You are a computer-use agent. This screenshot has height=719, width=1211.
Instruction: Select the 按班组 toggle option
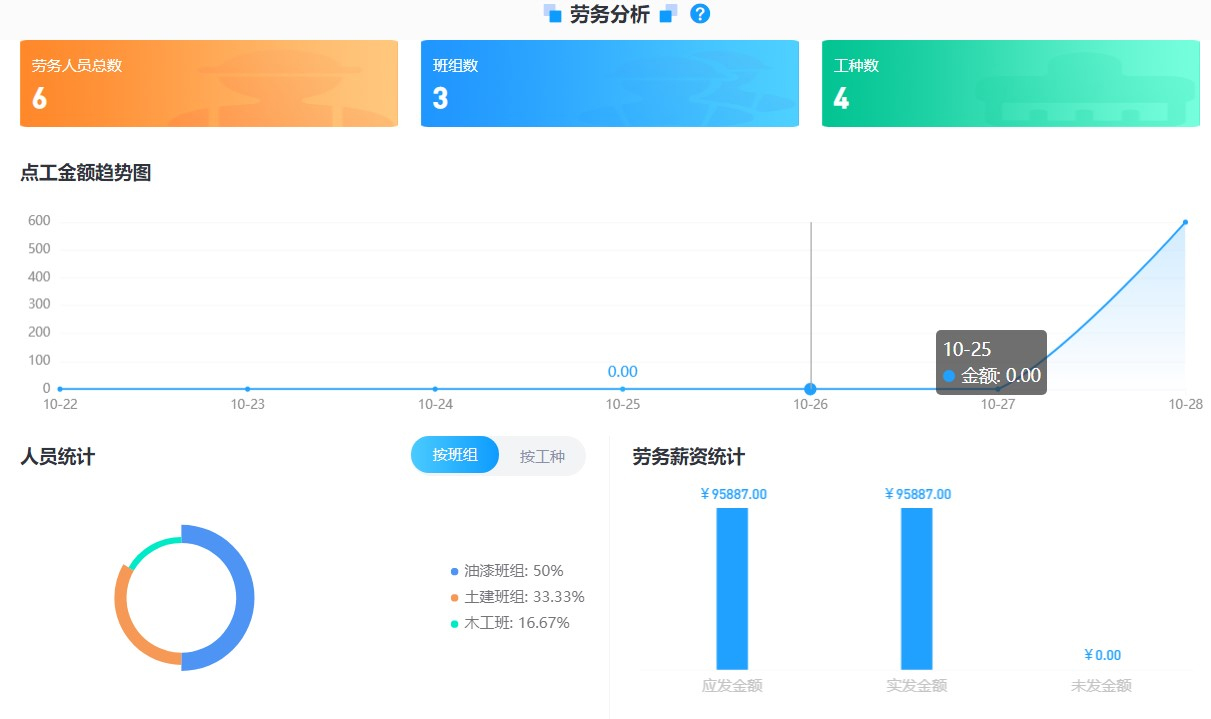pyautogui.click(x=455, y=456)
